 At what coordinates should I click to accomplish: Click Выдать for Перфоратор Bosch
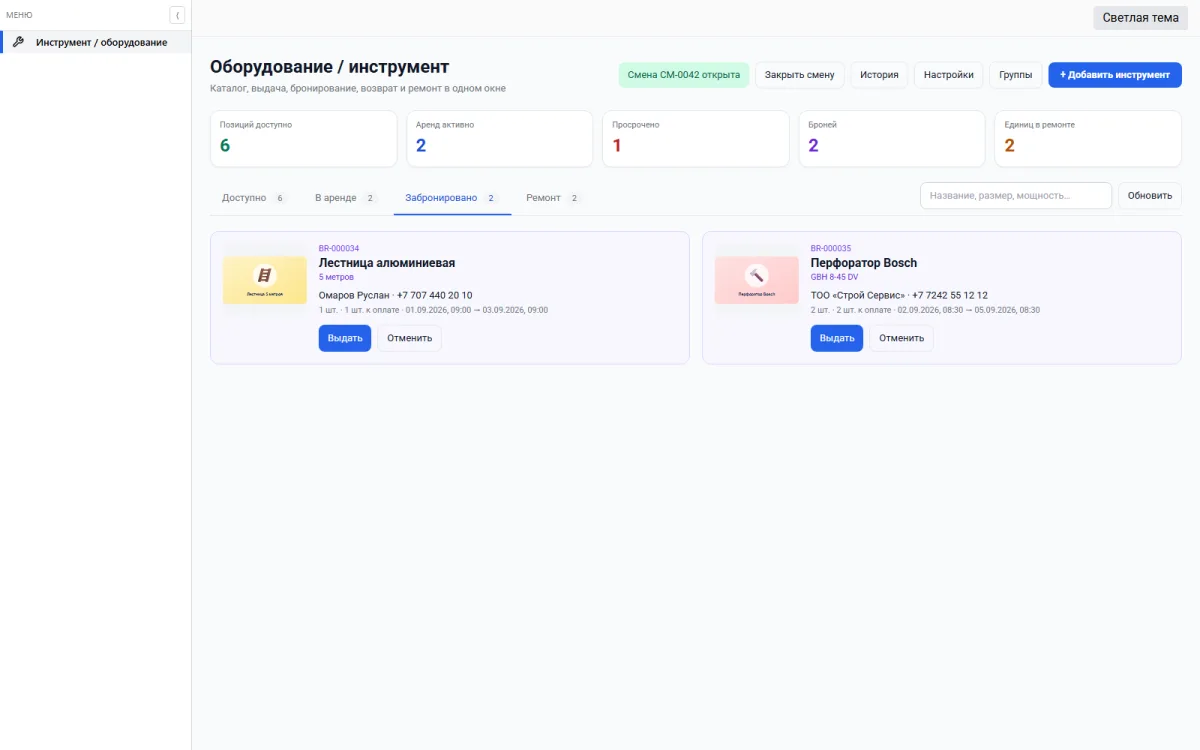837,338
